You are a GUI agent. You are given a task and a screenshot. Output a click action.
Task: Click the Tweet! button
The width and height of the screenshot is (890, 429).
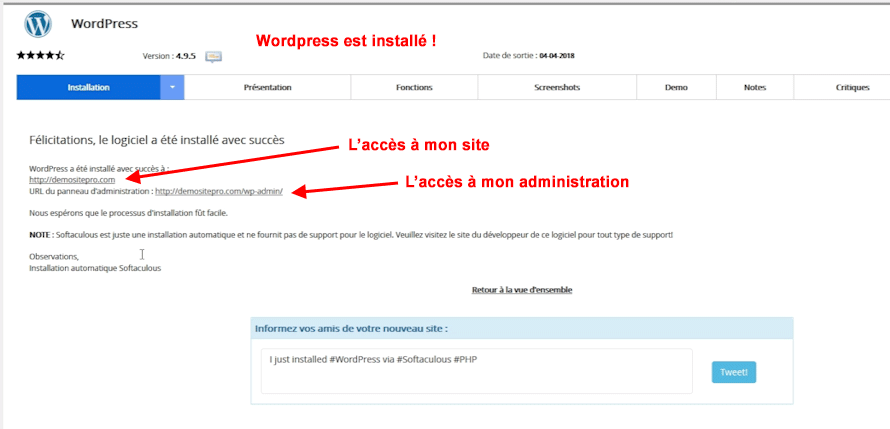point(734,372)
